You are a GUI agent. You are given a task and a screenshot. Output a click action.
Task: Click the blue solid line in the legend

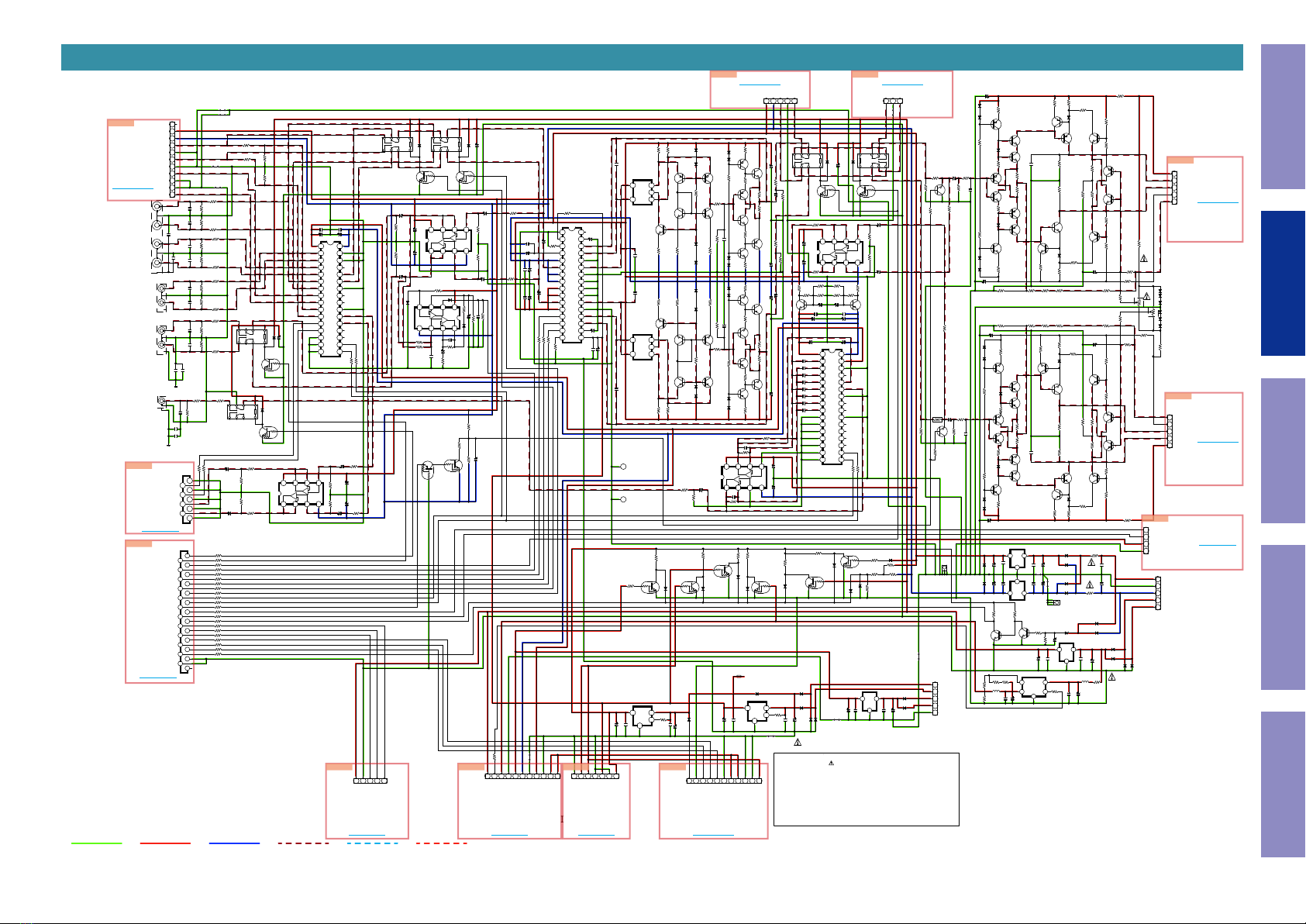tap(234, 843)
